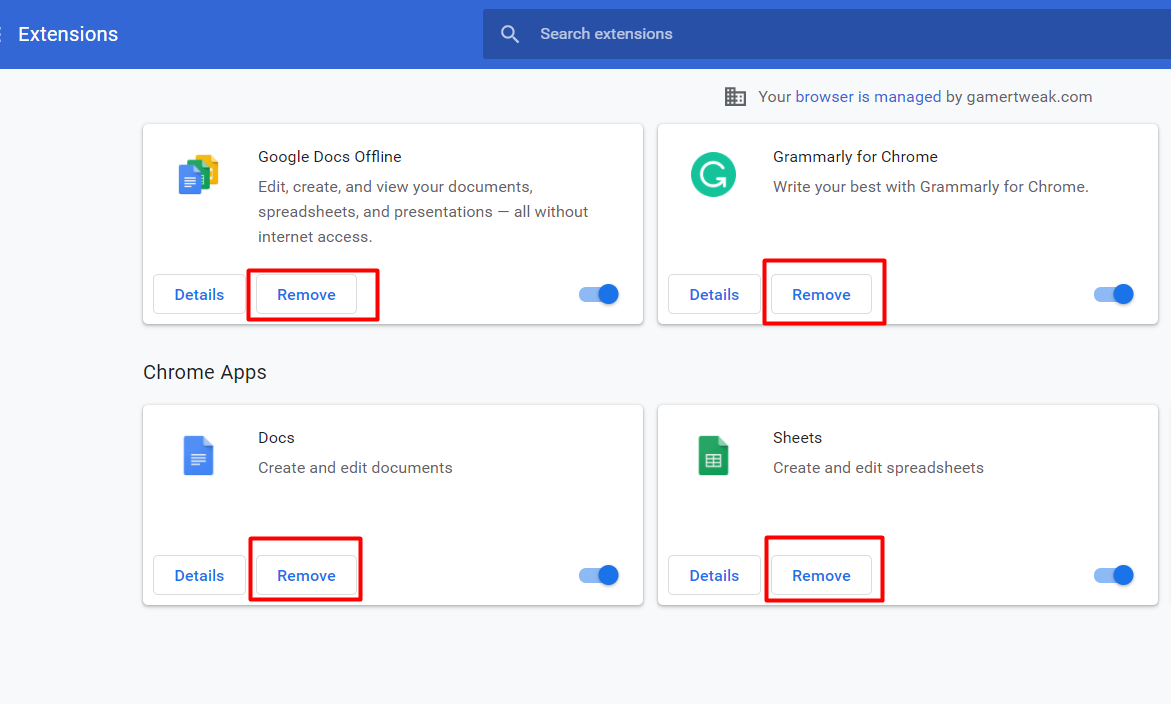1171x704 pixels.
Task: Click the Sheets title text
Action: pos(797,437)
